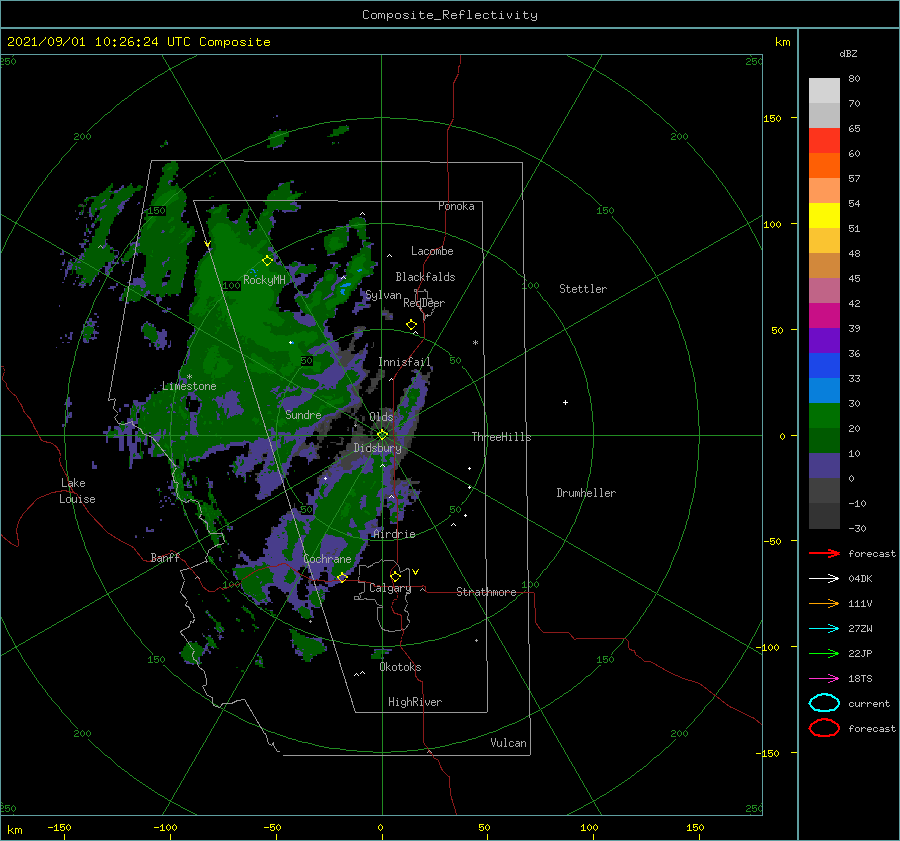900x841 pixels.
Task: Pick the light gray 70-80 dBZ swatch
Action: (x=824, y=91)
